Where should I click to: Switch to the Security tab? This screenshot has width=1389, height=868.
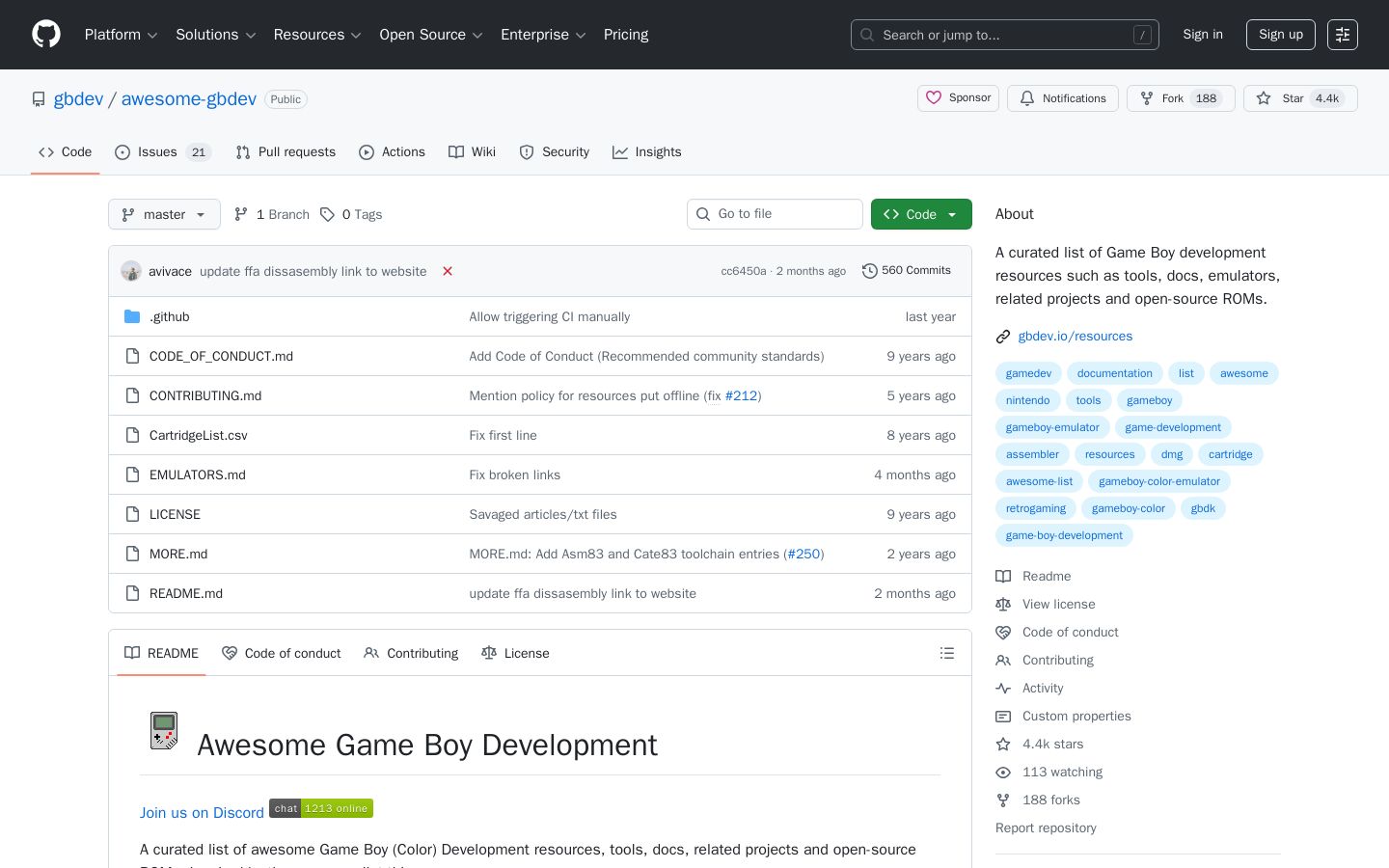[x=554, y=152]
